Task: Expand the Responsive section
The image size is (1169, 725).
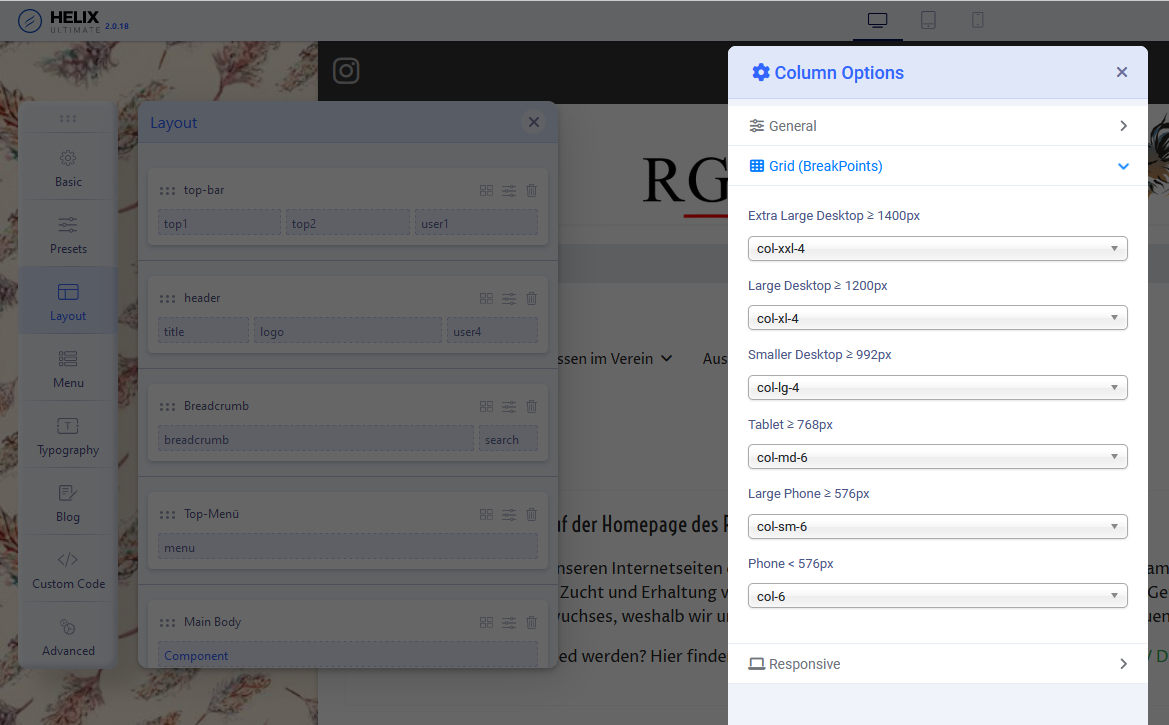Action: 937,664
